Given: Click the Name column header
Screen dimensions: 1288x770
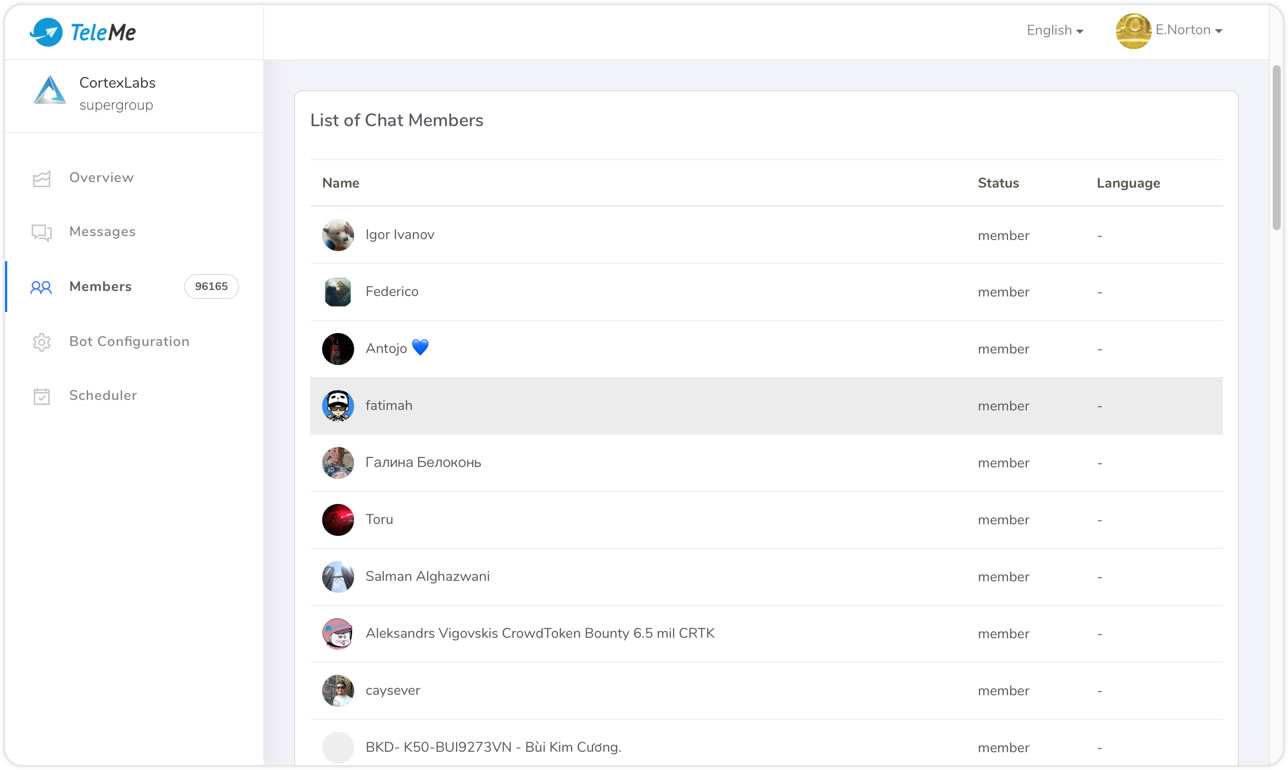Looking at the screenshot, I should (340, 183).
